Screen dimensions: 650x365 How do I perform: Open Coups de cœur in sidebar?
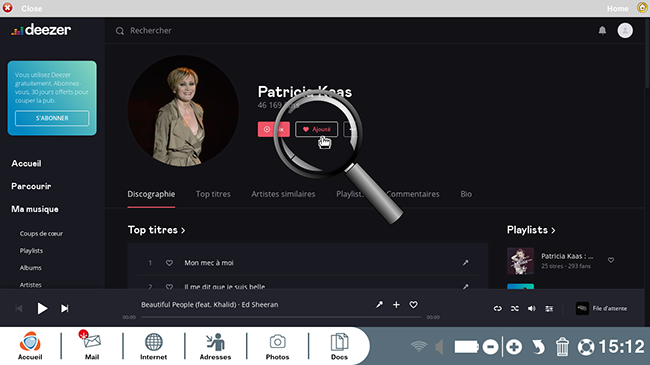(x=41, y=234)
